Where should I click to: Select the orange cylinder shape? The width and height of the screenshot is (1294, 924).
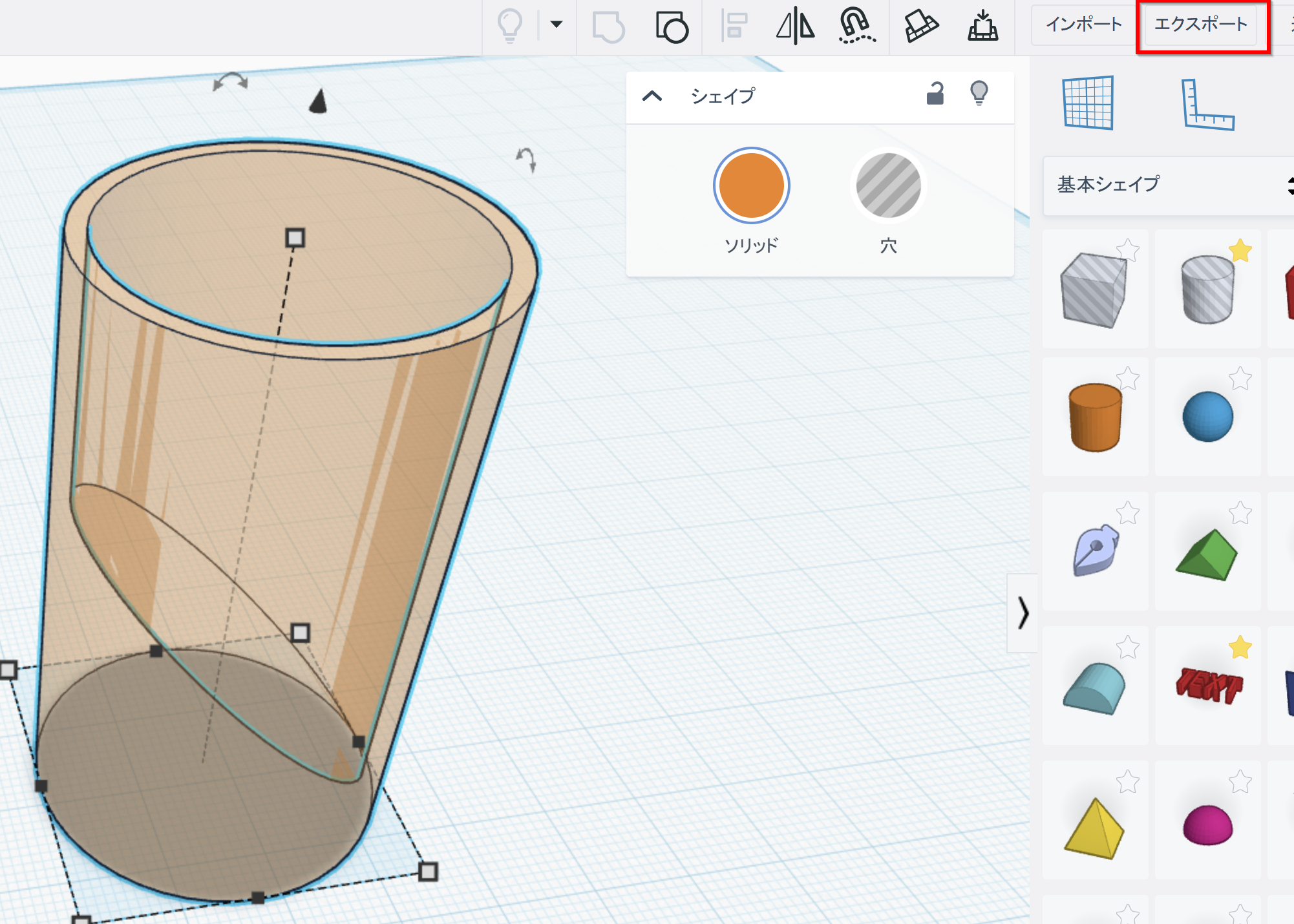pyautogui.click(x=1095, y=417)
